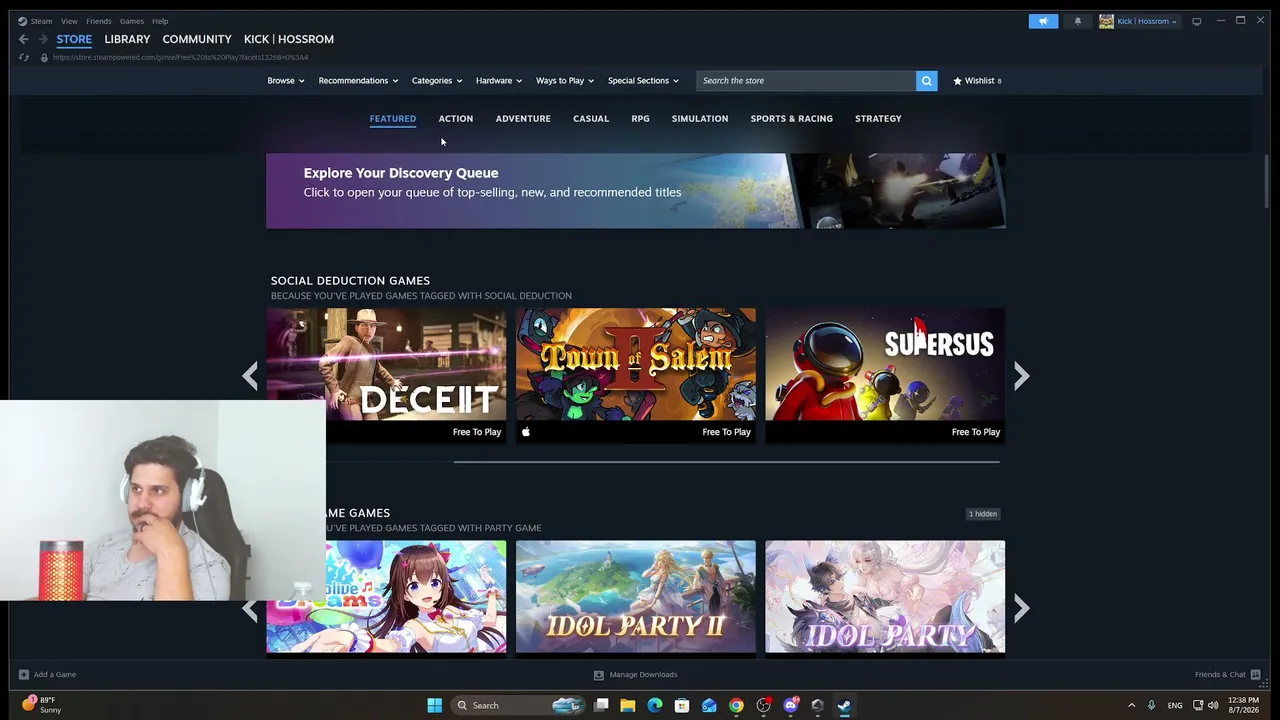Open the Games menu
This screenshot has width=1280, height=720.
(132, 21)
